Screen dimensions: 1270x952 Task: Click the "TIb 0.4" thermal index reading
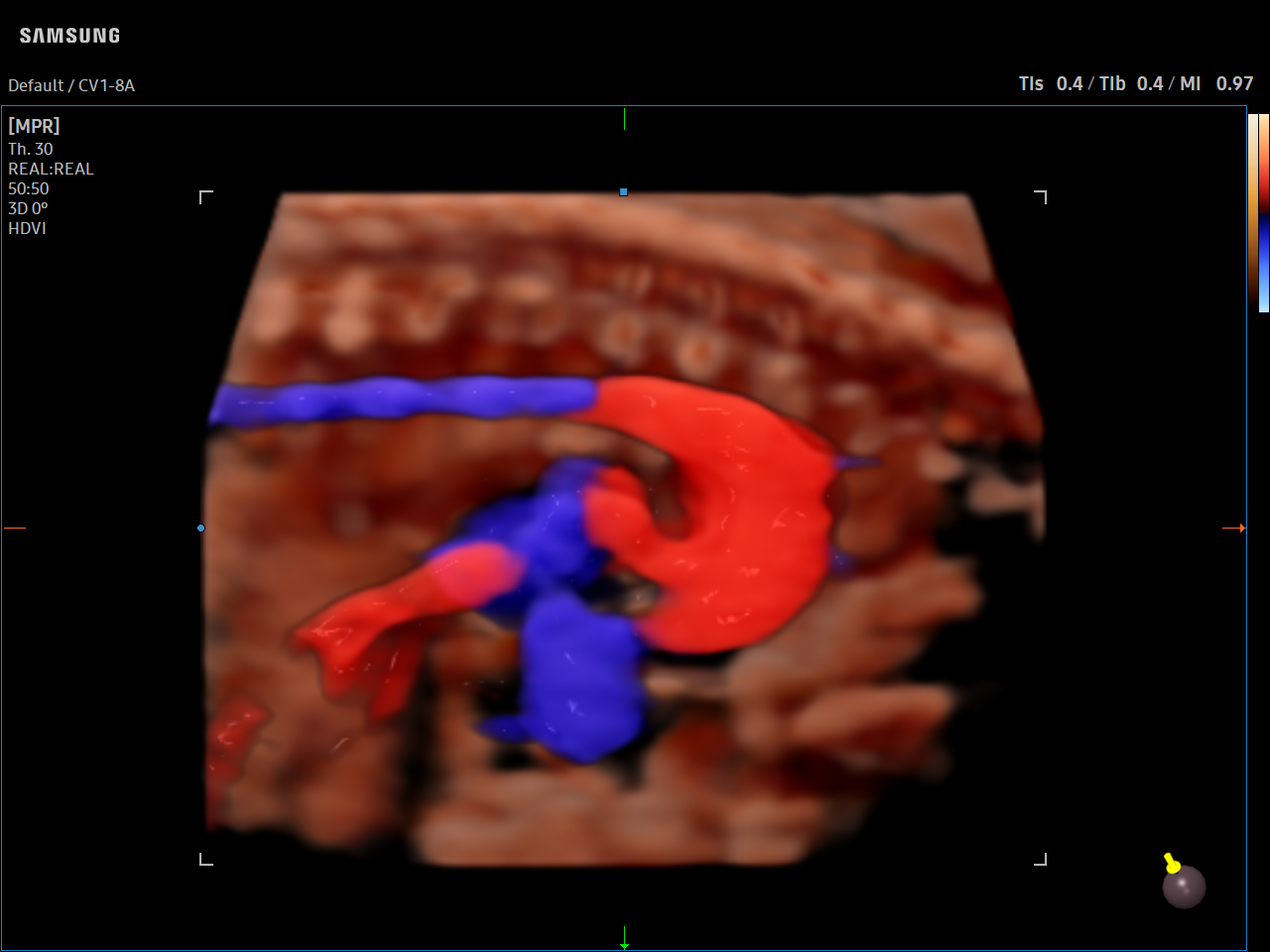coord(1131,84)
